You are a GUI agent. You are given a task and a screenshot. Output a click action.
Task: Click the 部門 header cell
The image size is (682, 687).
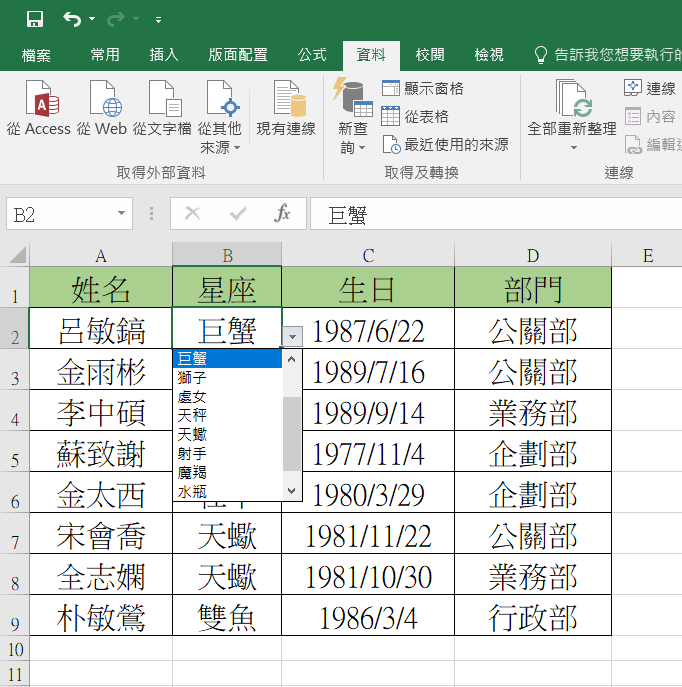point(533,287)
